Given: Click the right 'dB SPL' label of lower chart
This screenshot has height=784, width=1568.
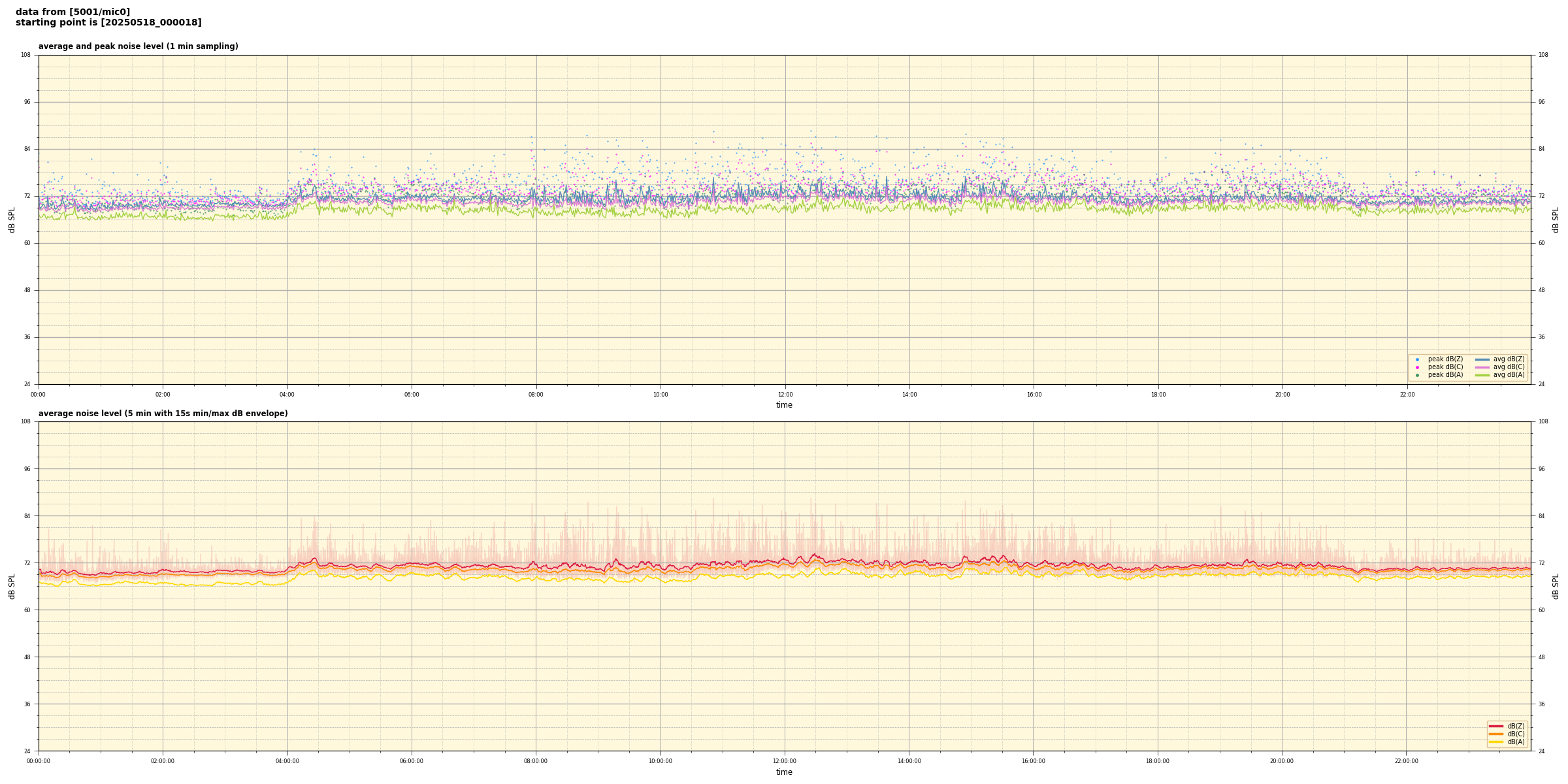Looking at the screenshot, I should [x=1556, y=586].
